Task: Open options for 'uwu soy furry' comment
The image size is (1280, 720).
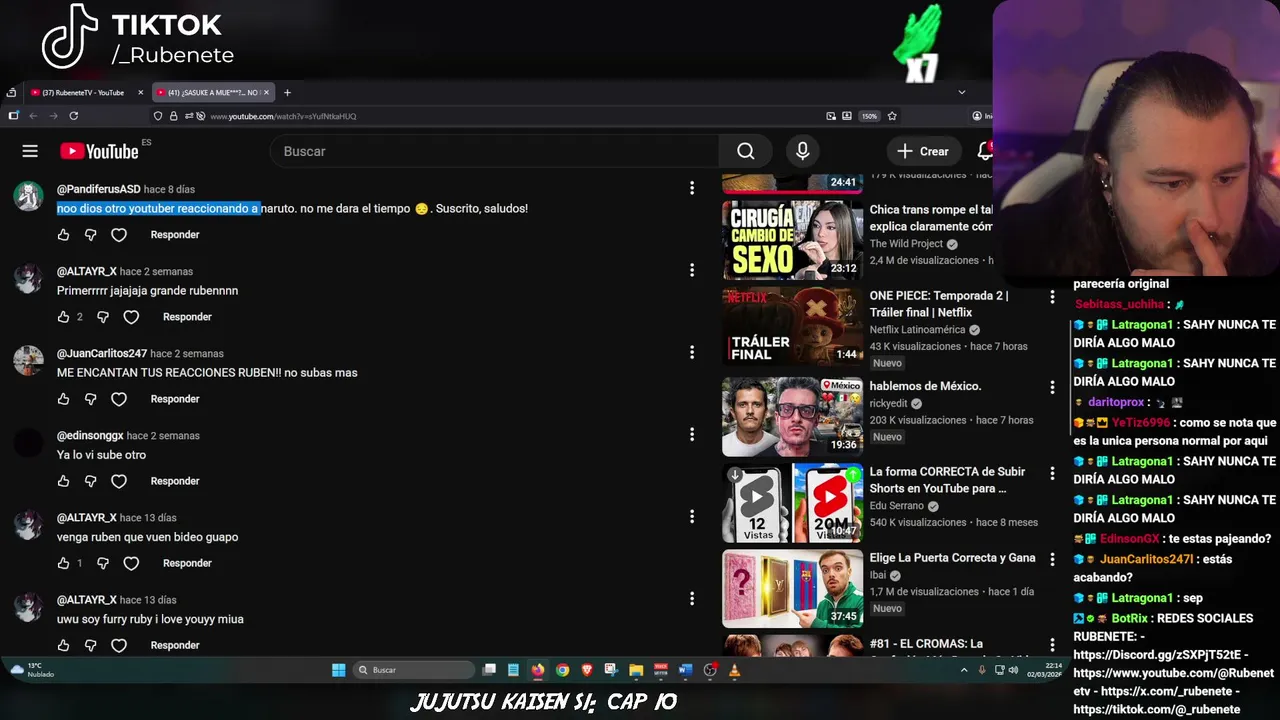Action: (x=691, y=599)
